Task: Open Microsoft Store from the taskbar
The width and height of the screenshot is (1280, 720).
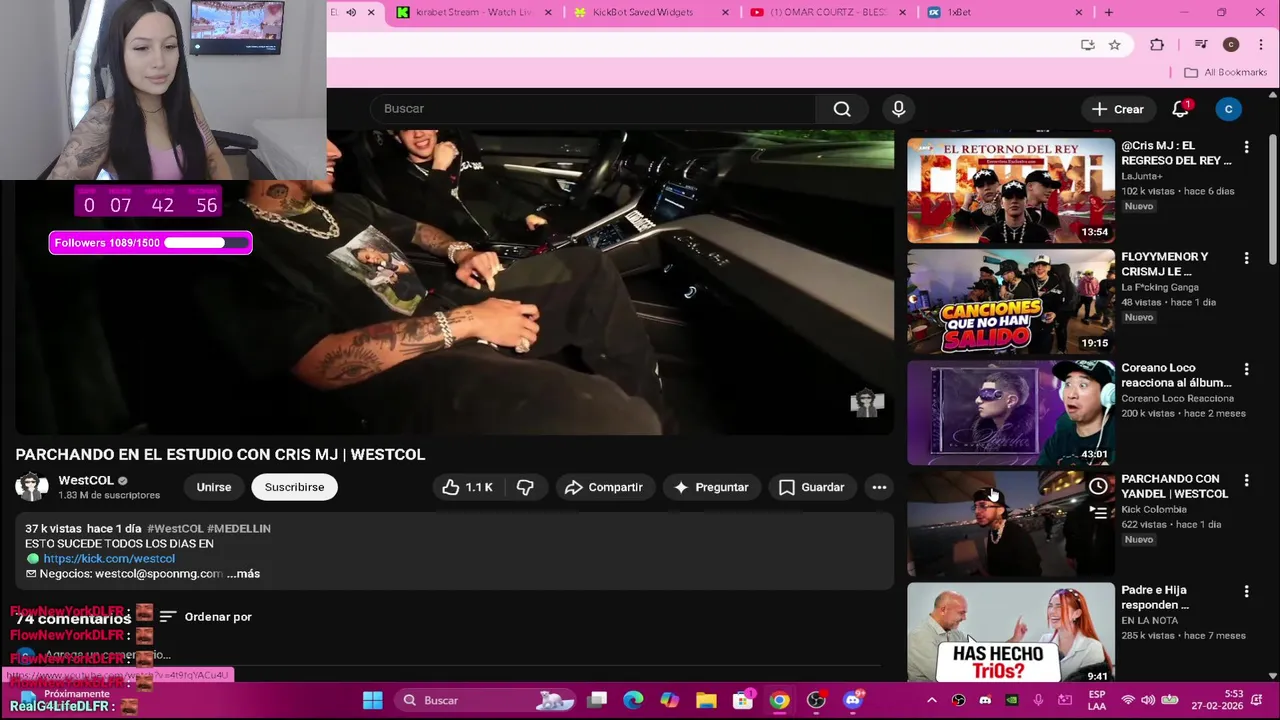Action: [x=743, y=700]
